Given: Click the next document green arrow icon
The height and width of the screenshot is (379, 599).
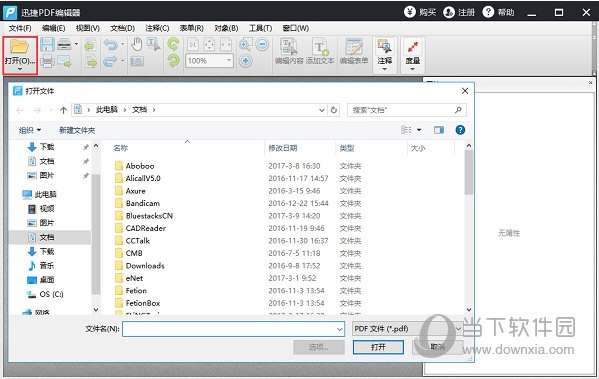Looking at the screenshot, I should tap(91, 62).
